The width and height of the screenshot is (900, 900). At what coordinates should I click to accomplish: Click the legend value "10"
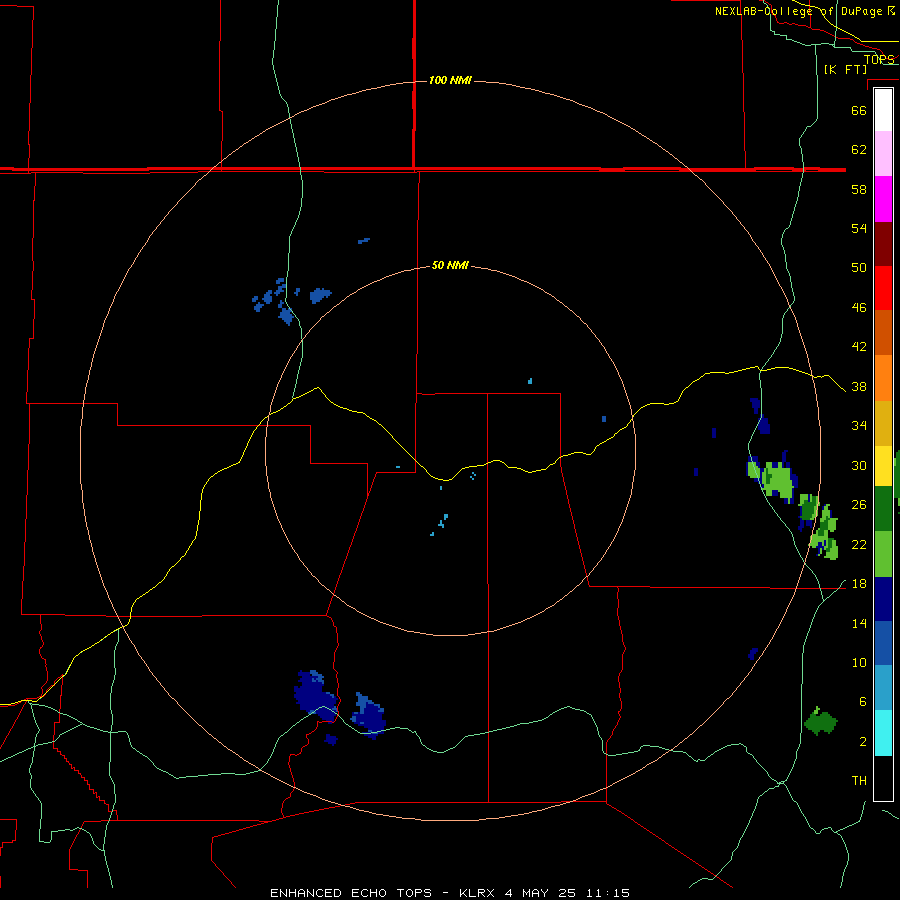point(859,662)
